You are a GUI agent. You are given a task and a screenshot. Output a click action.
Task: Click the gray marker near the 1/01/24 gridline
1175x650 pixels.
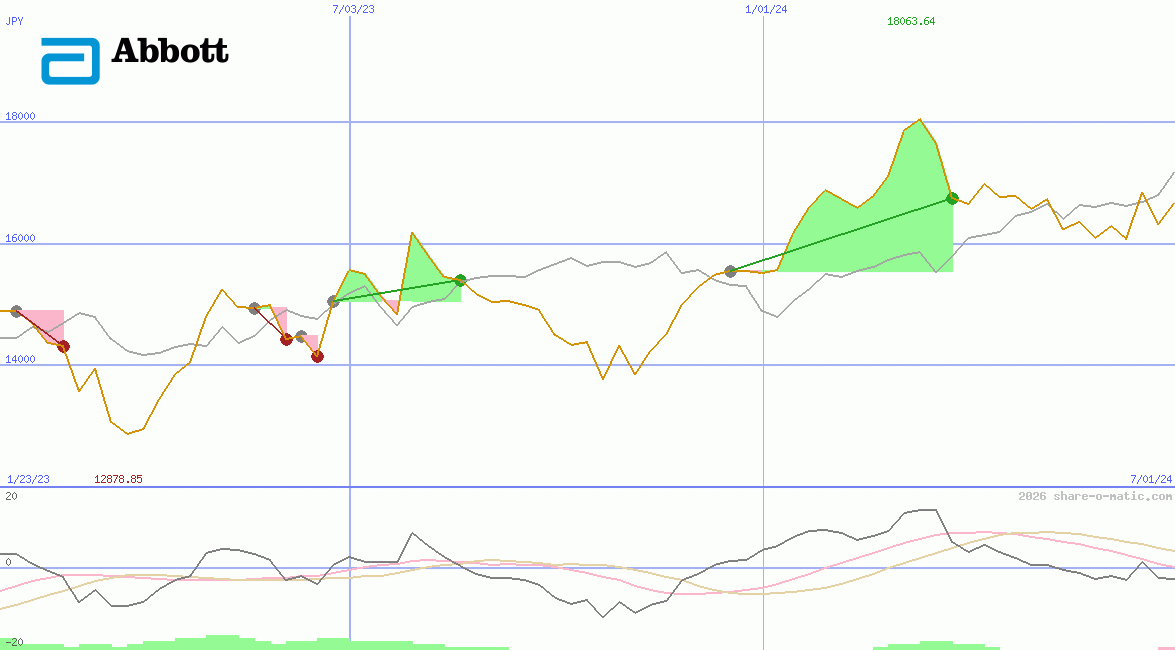tap(730, 271)
